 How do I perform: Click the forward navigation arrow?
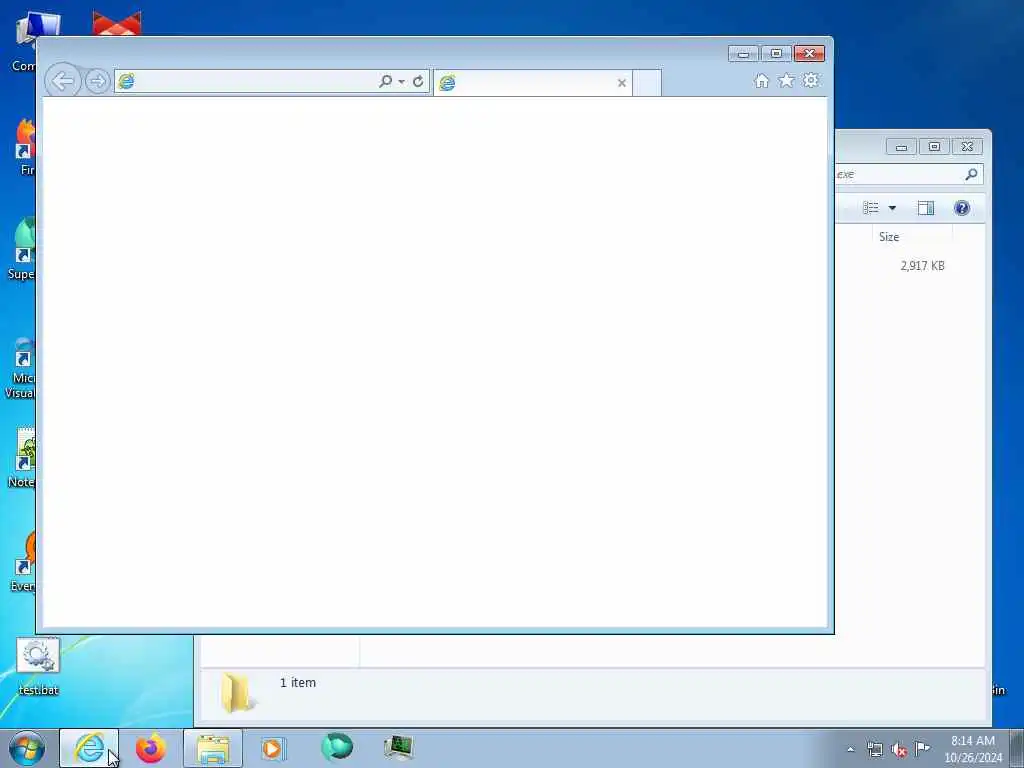point(98,82)
